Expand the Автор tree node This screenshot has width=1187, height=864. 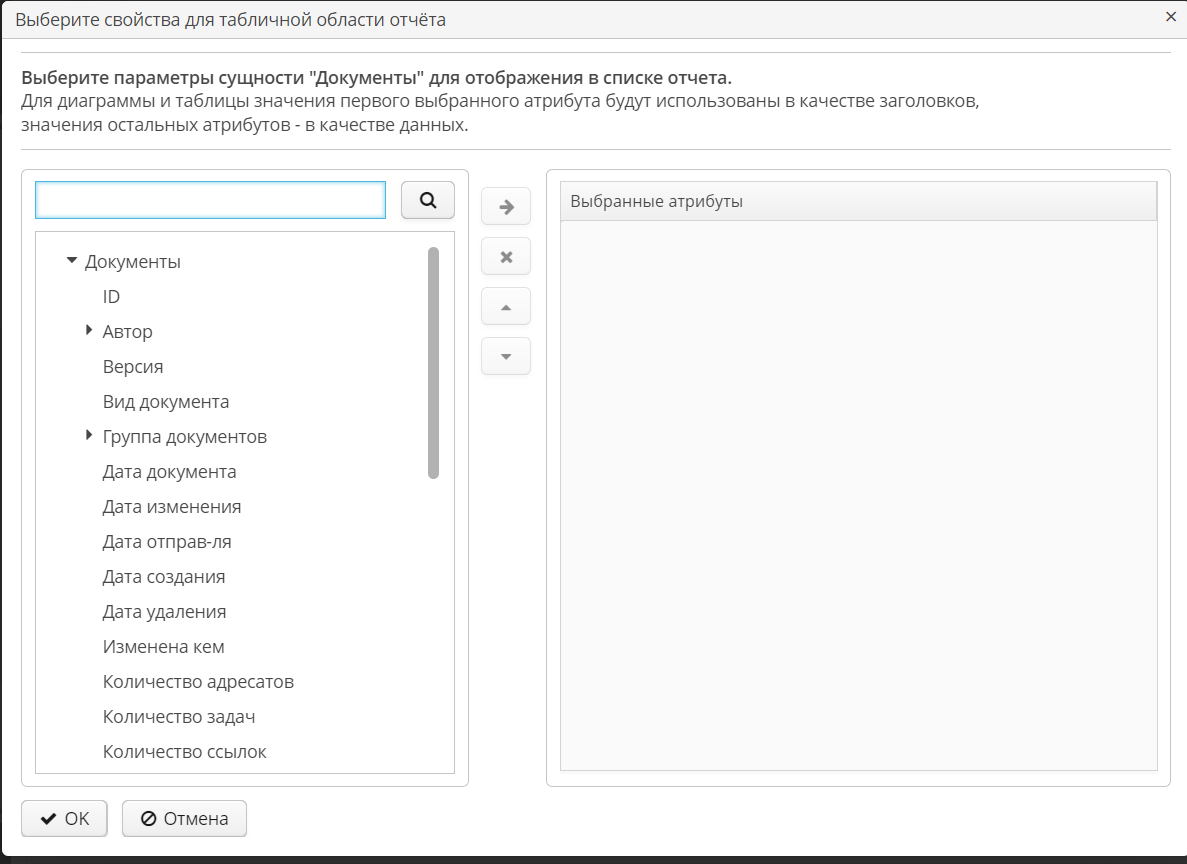point(89,331)
